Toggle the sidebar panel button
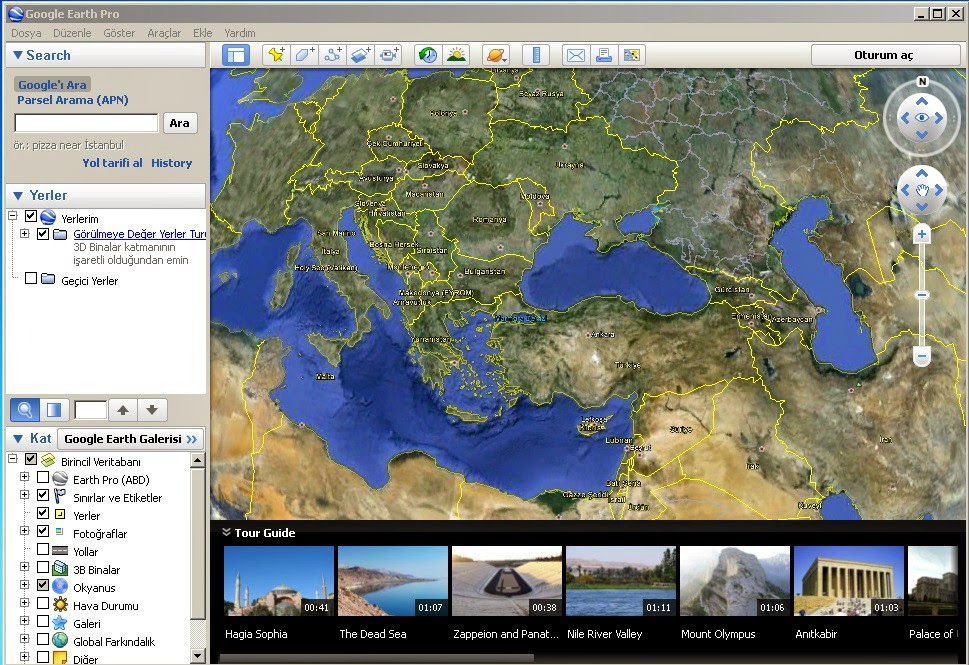 [235, 55]
